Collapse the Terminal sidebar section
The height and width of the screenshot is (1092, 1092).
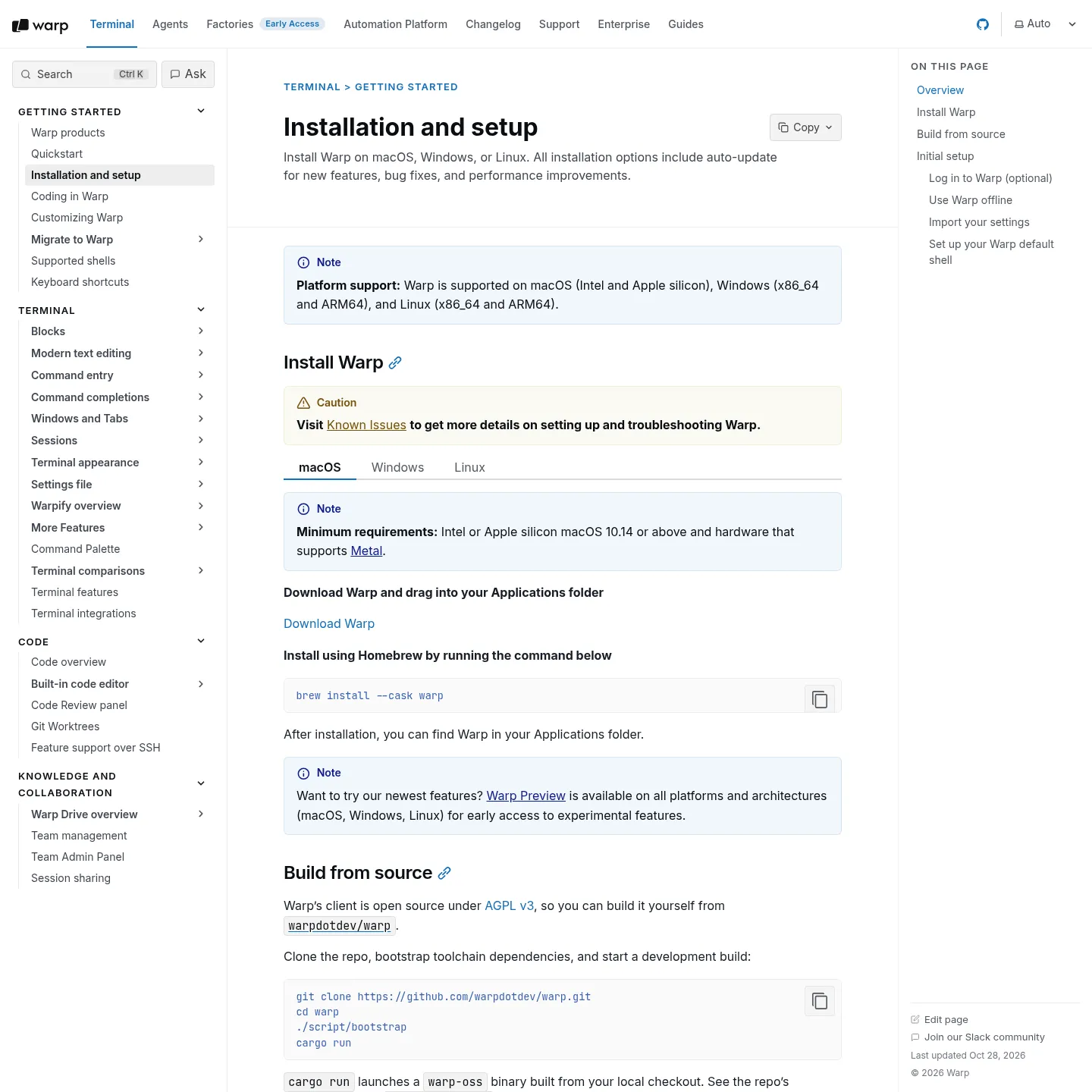[x=201, y=310]
